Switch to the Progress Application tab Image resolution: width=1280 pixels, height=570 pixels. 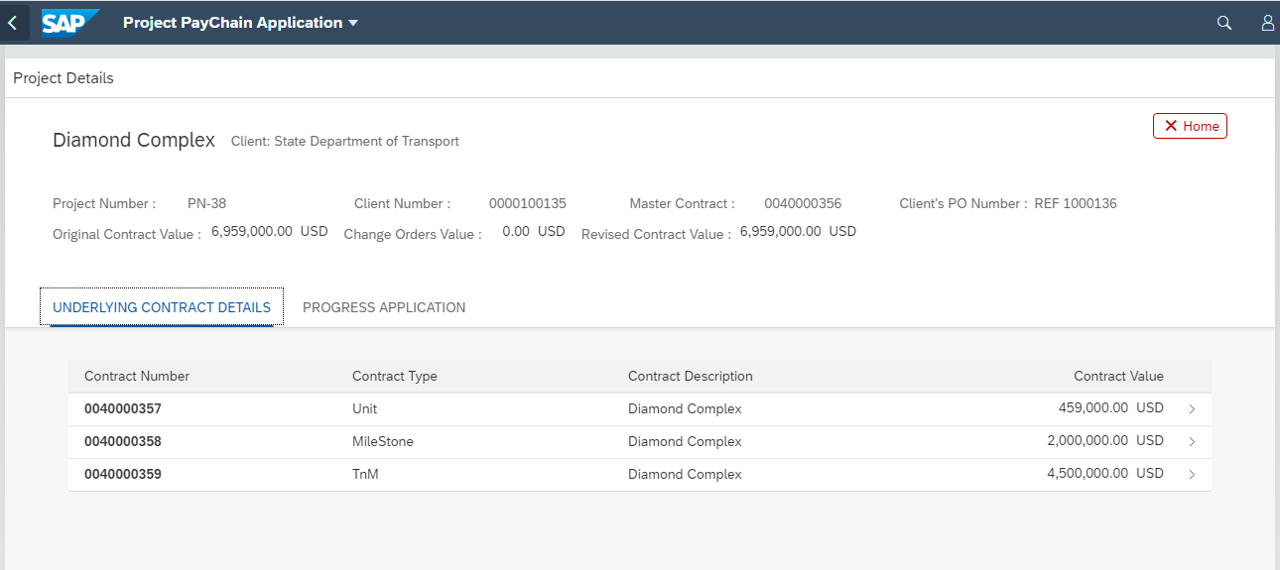point(384,307)
